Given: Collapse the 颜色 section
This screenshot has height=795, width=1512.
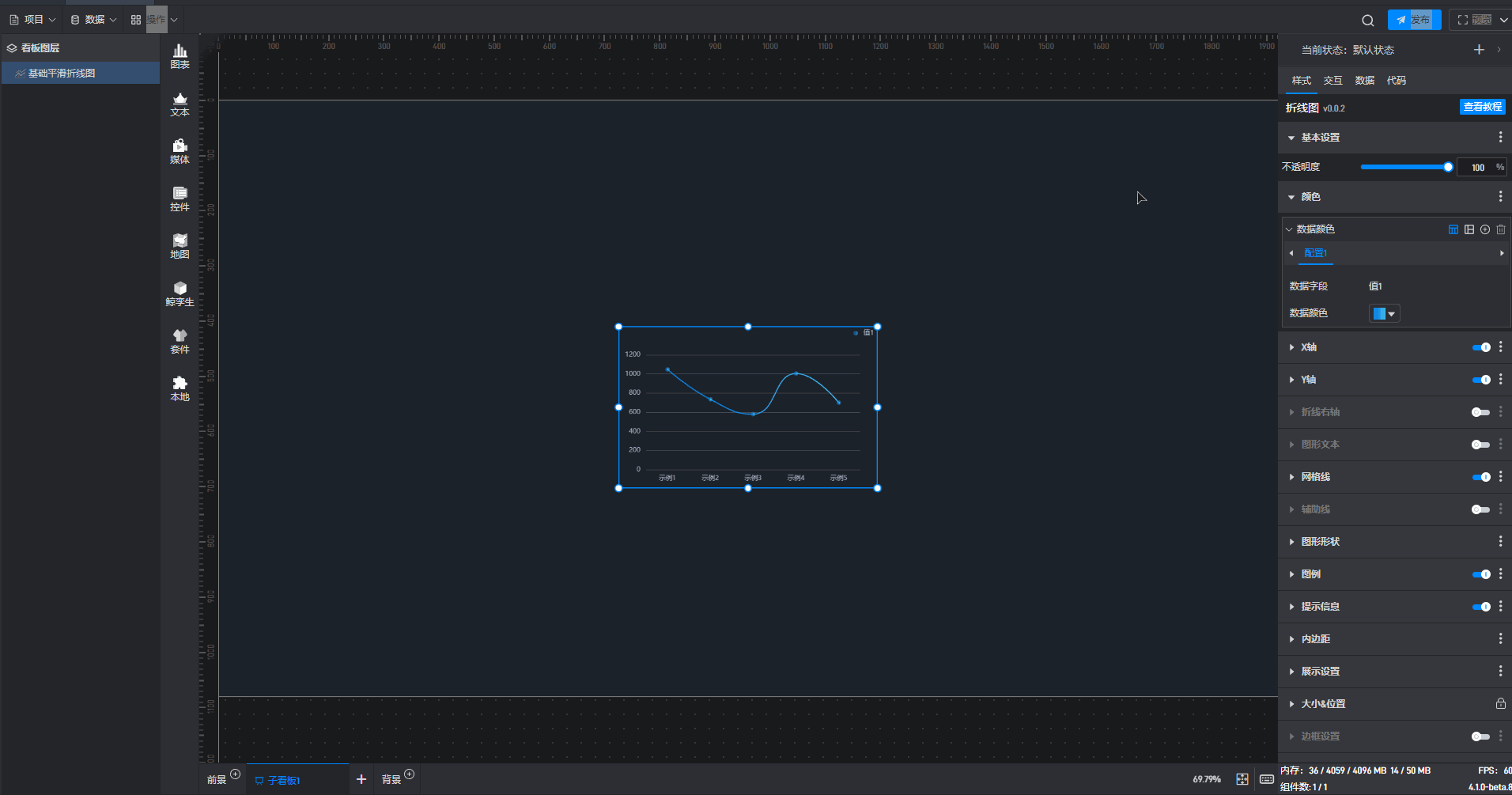Looking at the screenshot, I should pyautogui.click(x=1291, y=197).
